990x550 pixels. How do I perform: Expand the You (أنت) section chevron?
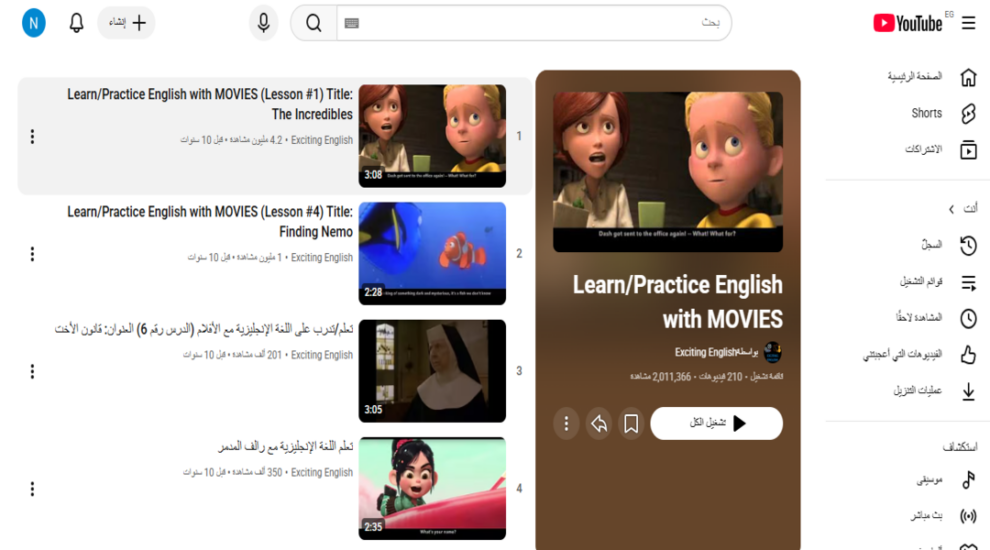951,209
